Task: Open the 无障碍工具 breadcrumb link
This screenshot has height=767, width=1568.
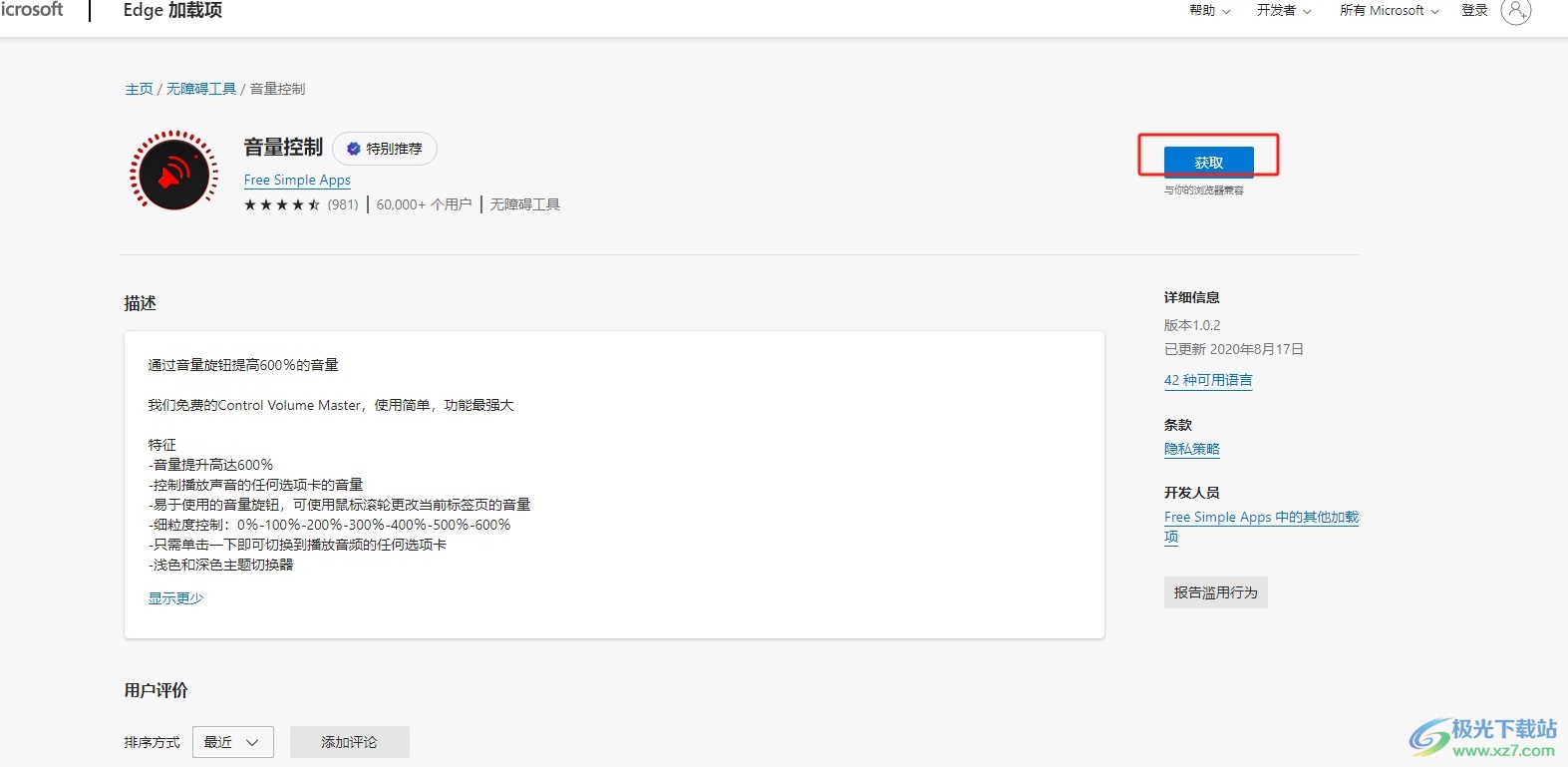Action: pos(201,89)
